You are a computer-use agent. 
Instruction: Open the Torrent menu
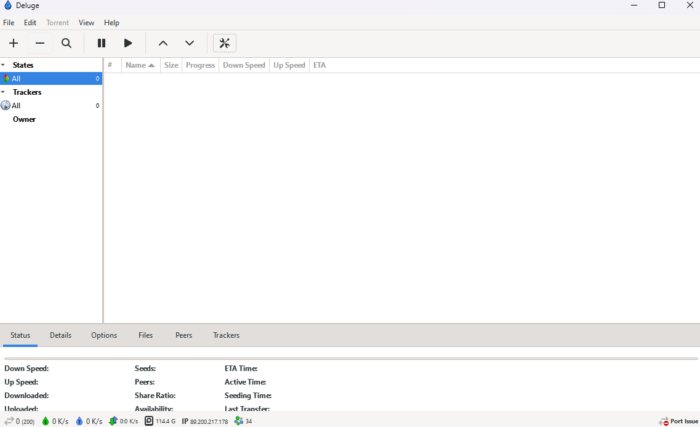[58, 23]
